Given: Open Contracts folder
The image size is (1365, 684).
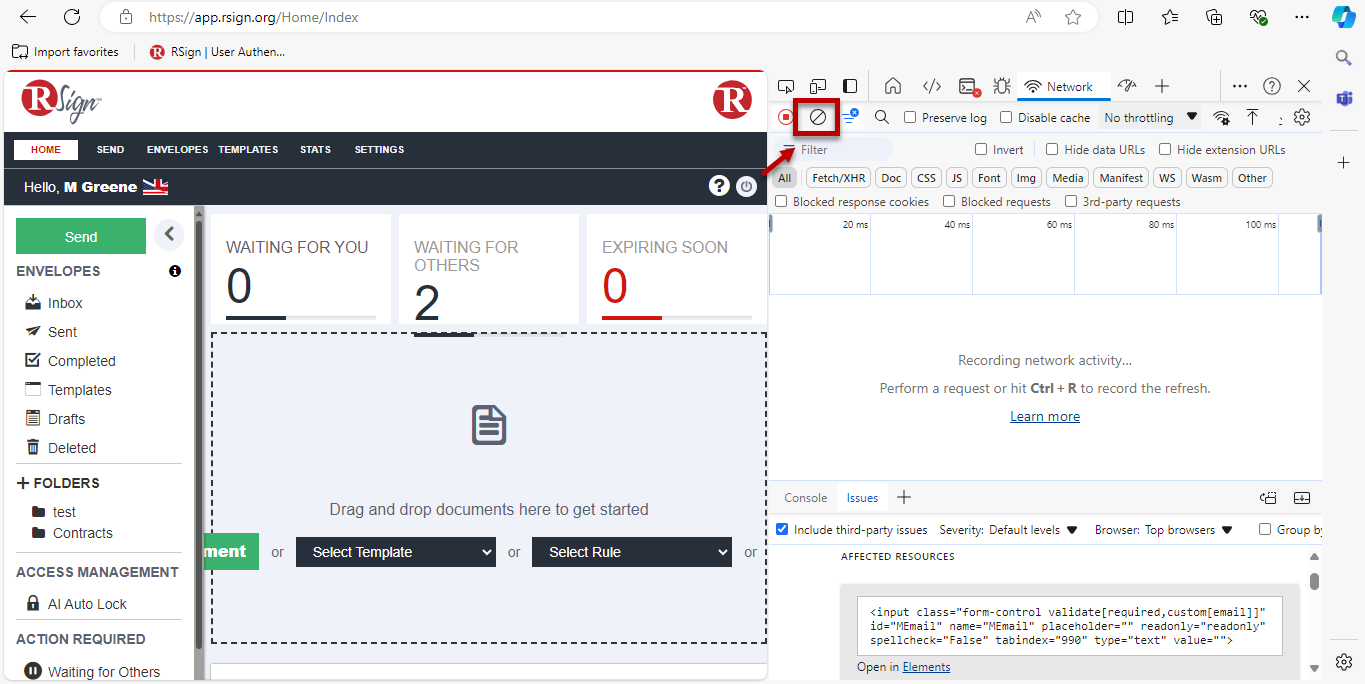Looking at the screenshot, I should coord(82,533).
